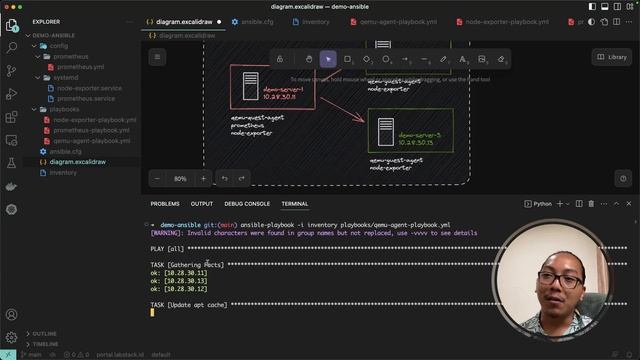The width and height of the screenshot is (640, 360).
Task: Toggle secondary side bar in title bar
Action: pos(618,7)
